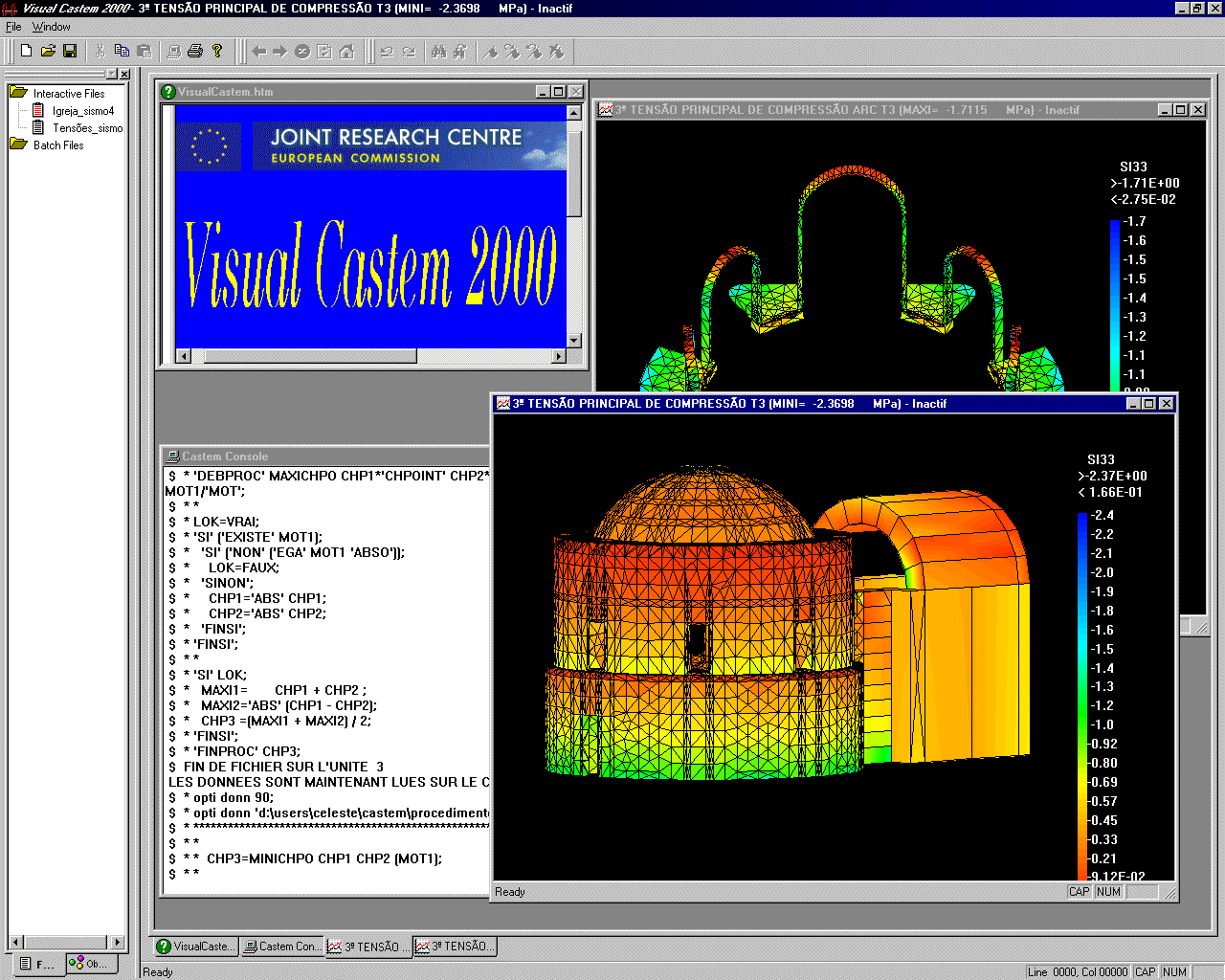The image size is (1225, 980).
Task: Click the console computer icon in toolbar
Action: [173, 52]
